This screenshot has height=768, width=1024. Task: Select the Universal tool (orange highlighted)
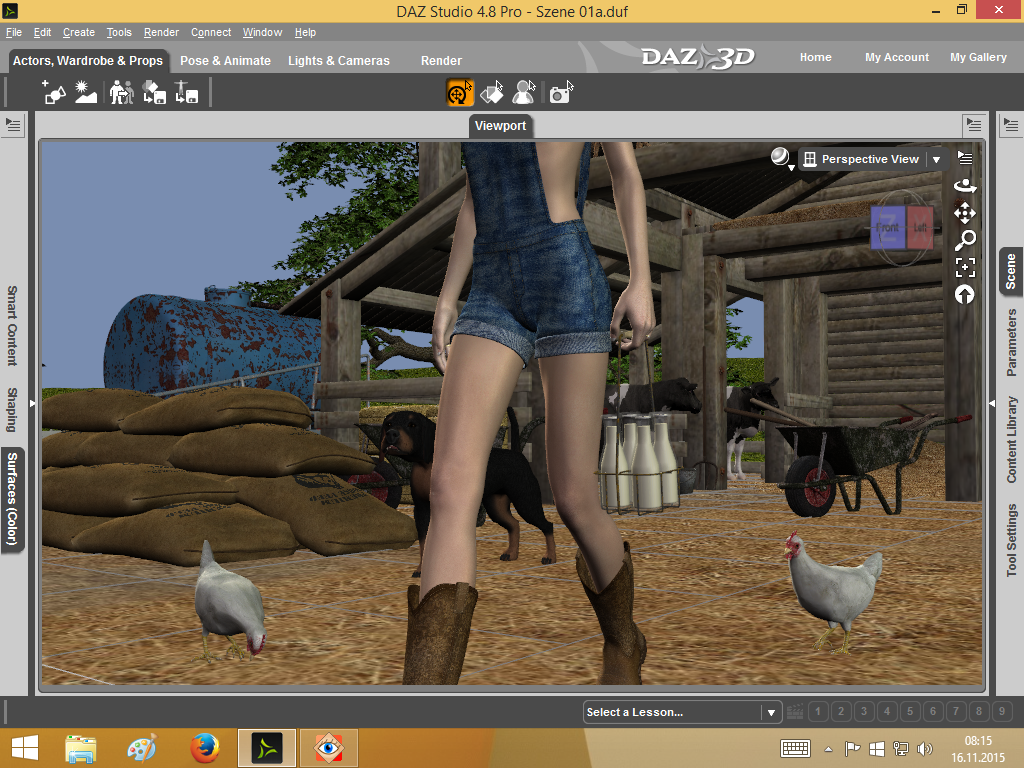[460, 92]
